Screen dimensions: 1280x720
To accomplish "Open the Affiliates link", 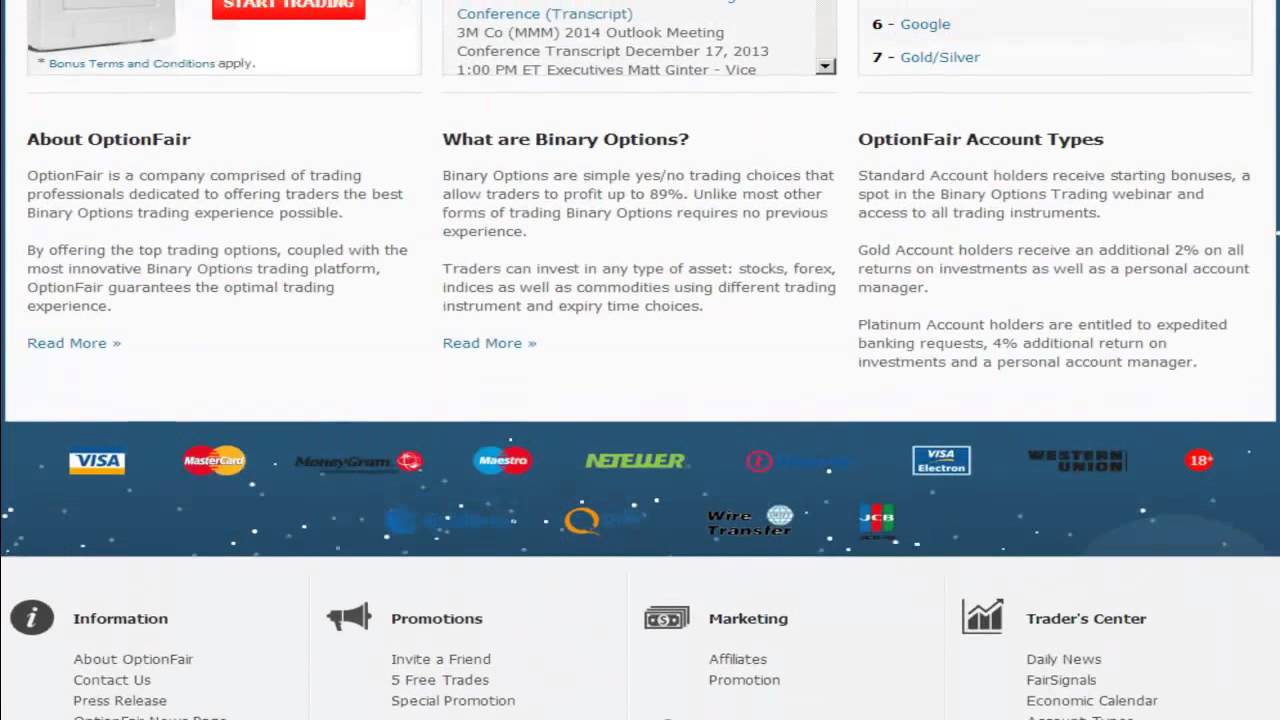I will tap(738, 659).
